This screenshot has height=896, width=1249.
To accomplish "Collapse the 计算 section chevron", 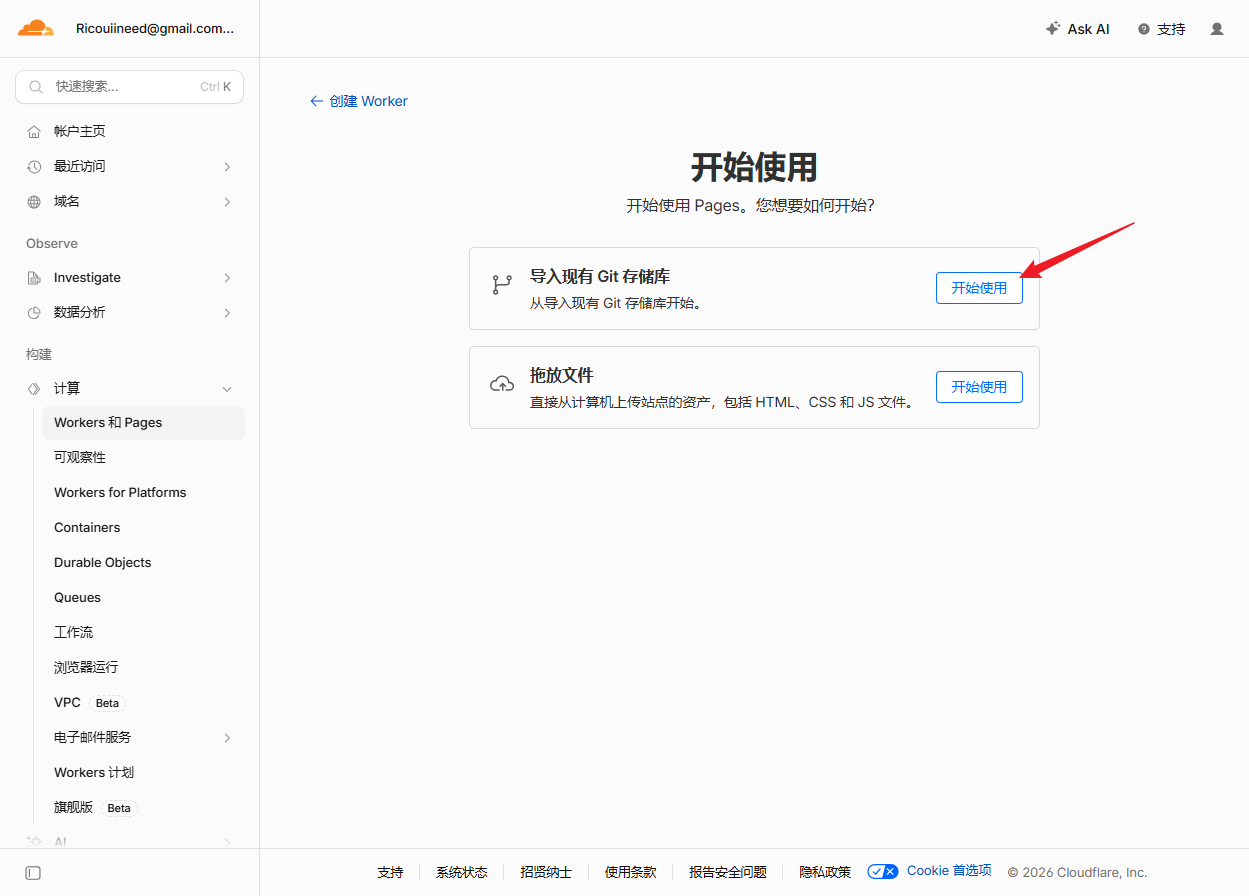I will coord(227,388).
